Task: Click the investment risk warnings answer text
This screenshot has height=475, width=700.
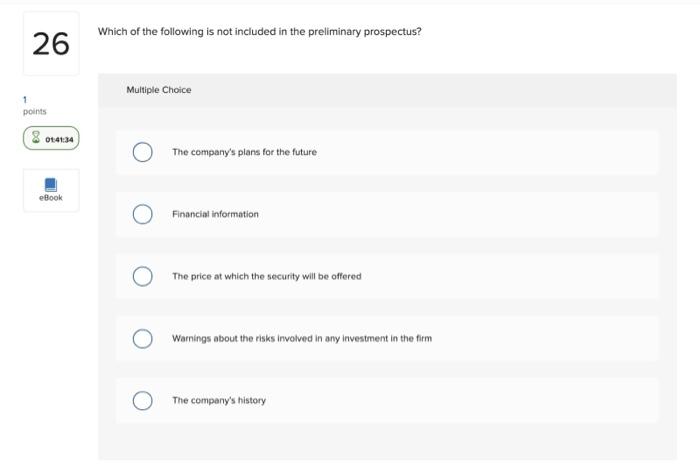Action: [301, 338]
